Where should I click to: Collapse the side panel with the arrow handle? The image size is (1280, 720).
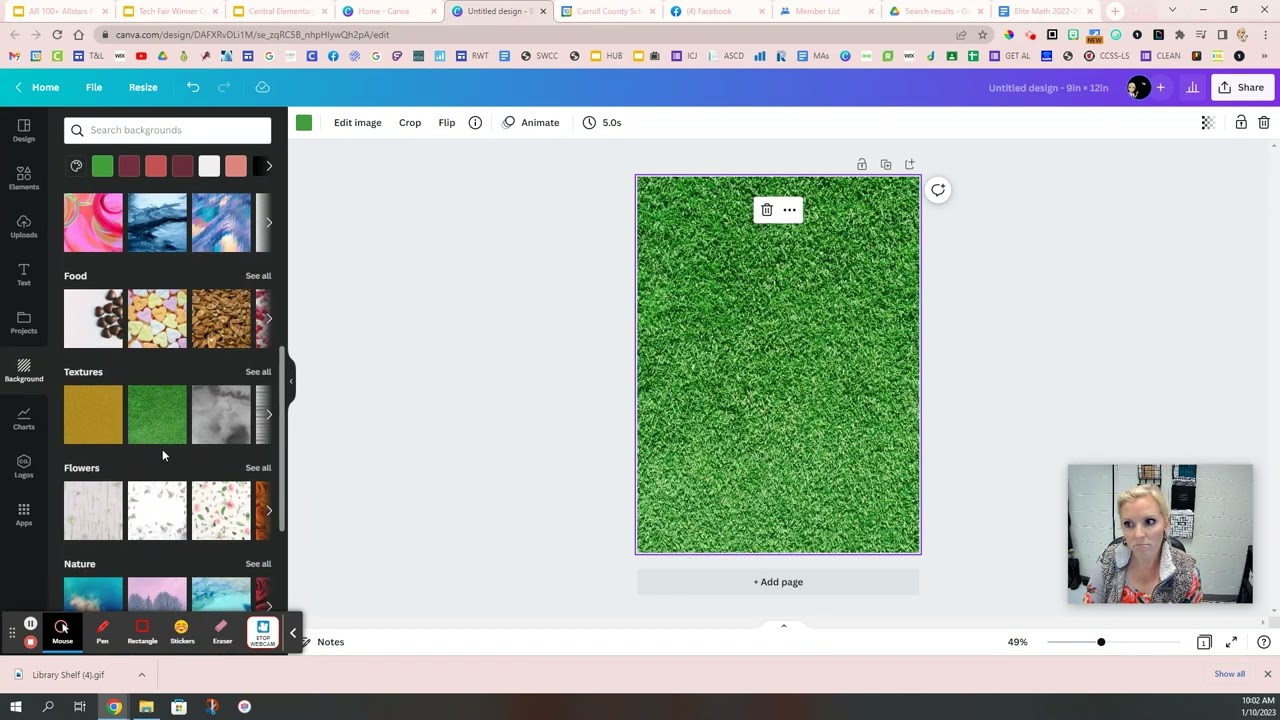click(291, 380)
